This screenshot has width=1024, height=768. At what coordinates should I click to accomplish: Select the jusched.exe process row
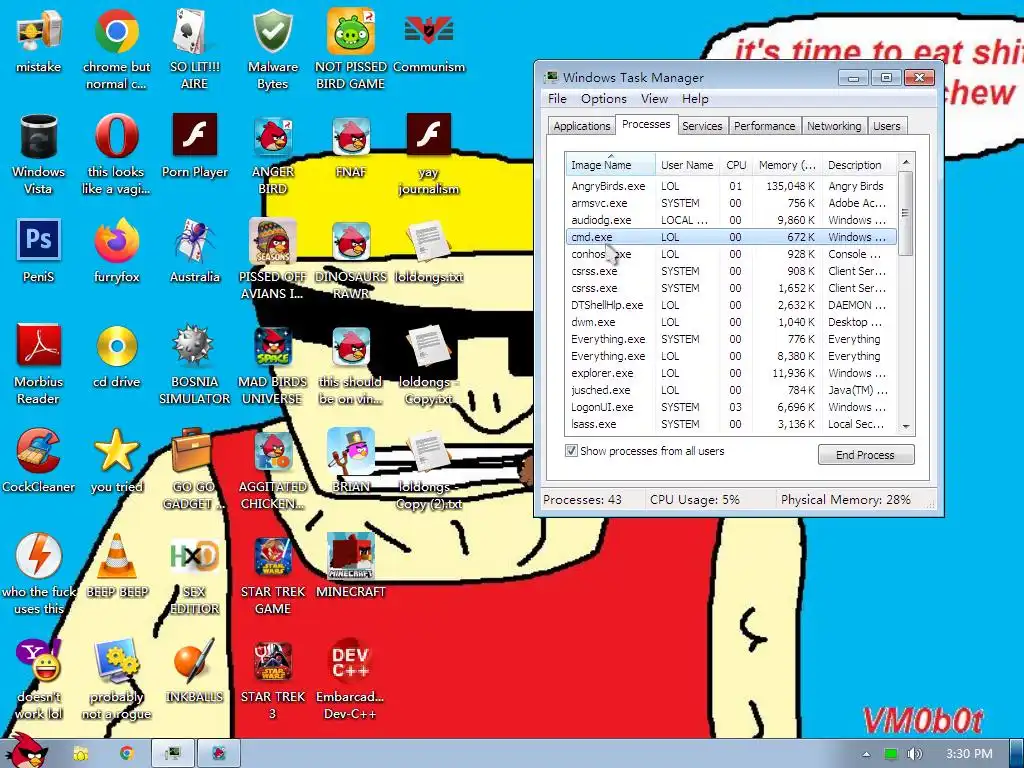click(x=731, y=390)
